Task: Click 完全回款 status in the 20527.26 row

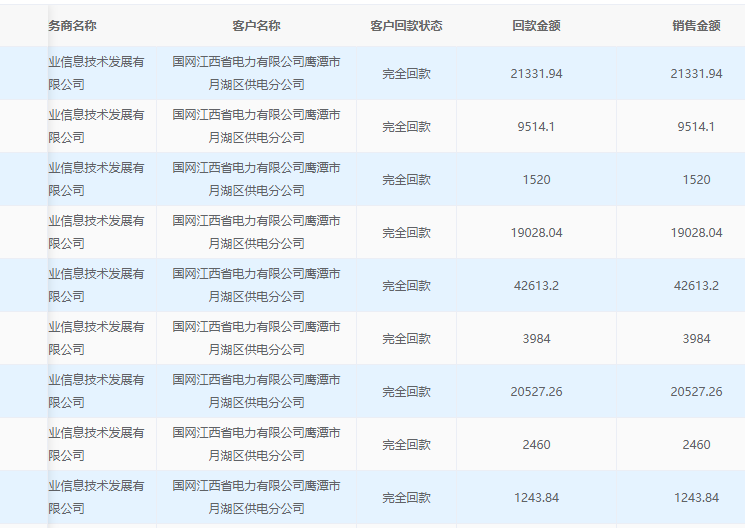Action: (x=406, y=392)
